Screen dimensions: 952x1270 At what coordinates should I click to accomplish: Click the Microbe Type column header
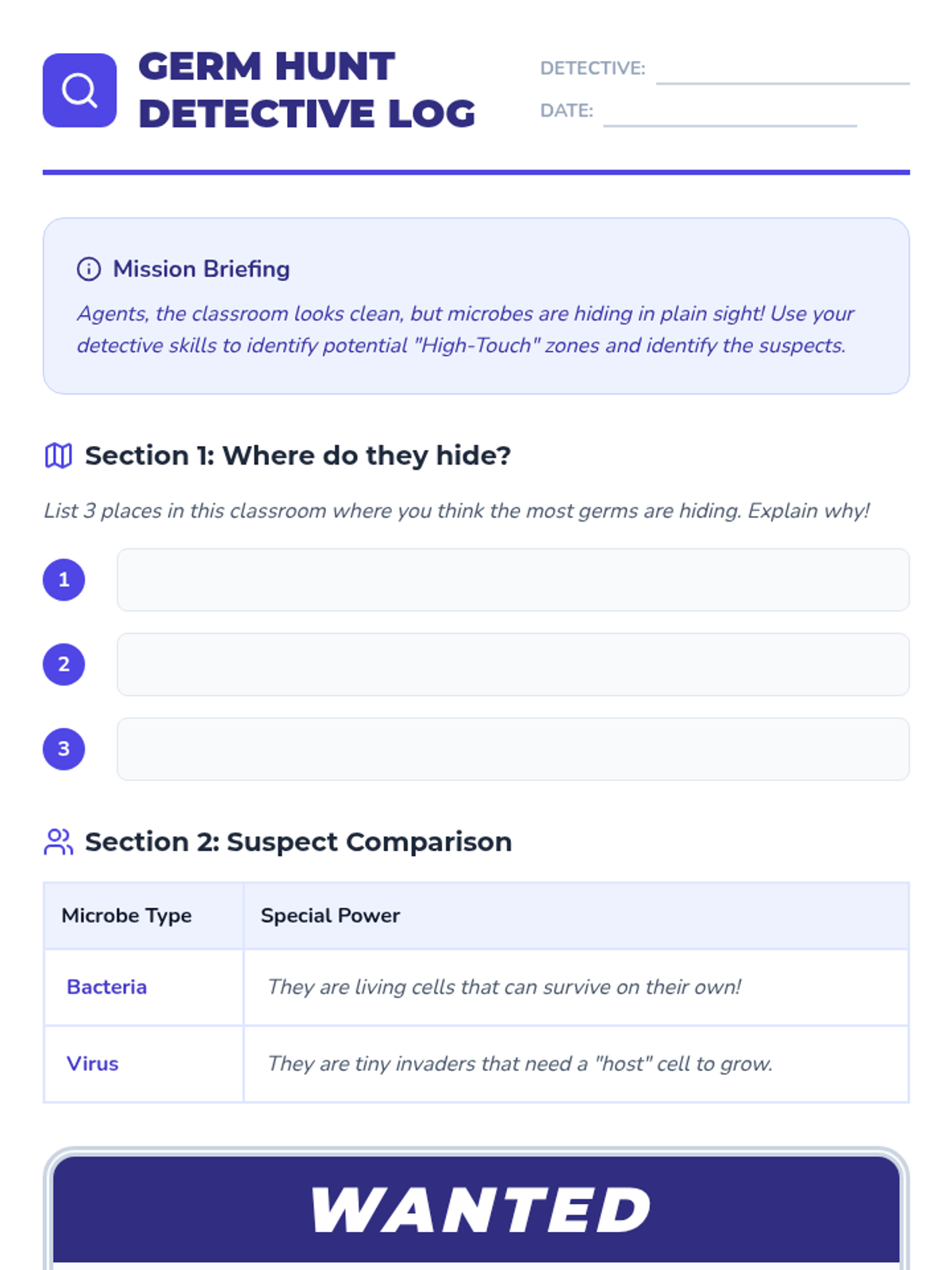pyautogui.click(x=127, y=915)
